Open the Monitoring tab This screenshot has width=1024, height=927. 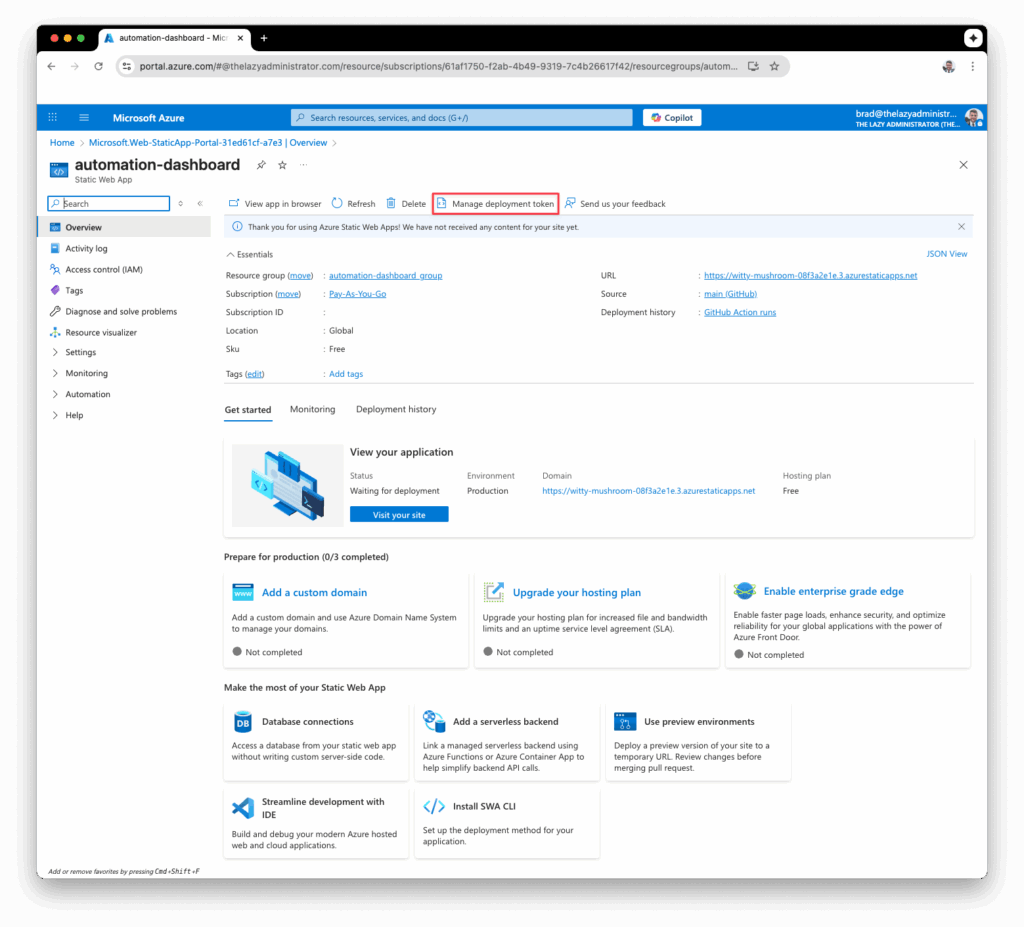(x=312, y=409)
